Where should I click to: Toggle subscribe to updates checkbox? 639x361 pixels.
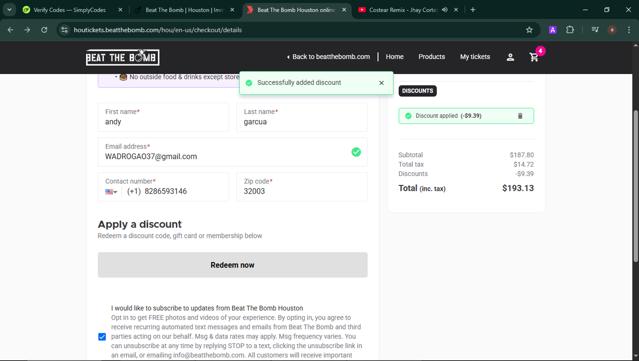coord(102,337)
